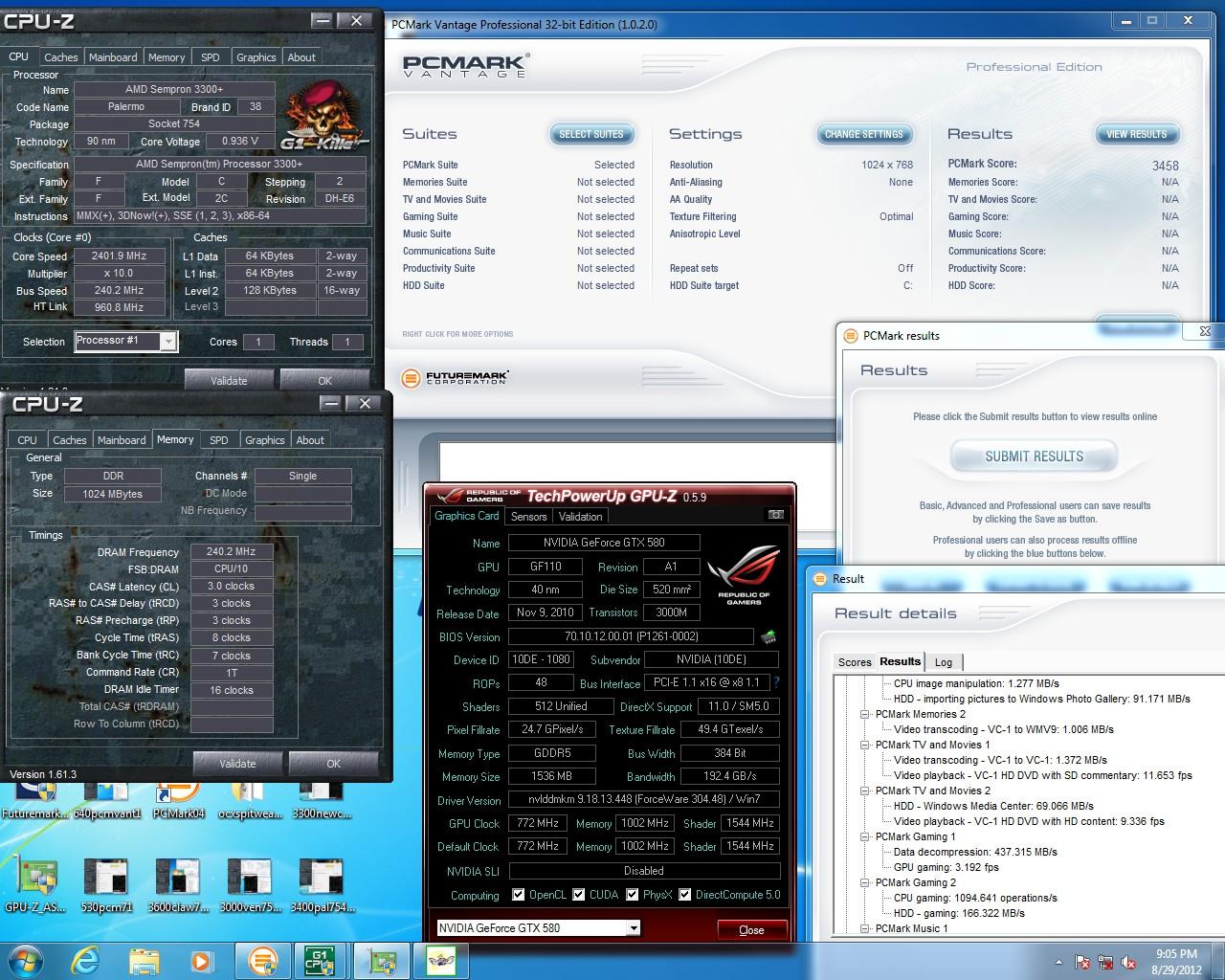Show hidden tray icons arrow
1225x980 pixels.
coord(1058,962)
